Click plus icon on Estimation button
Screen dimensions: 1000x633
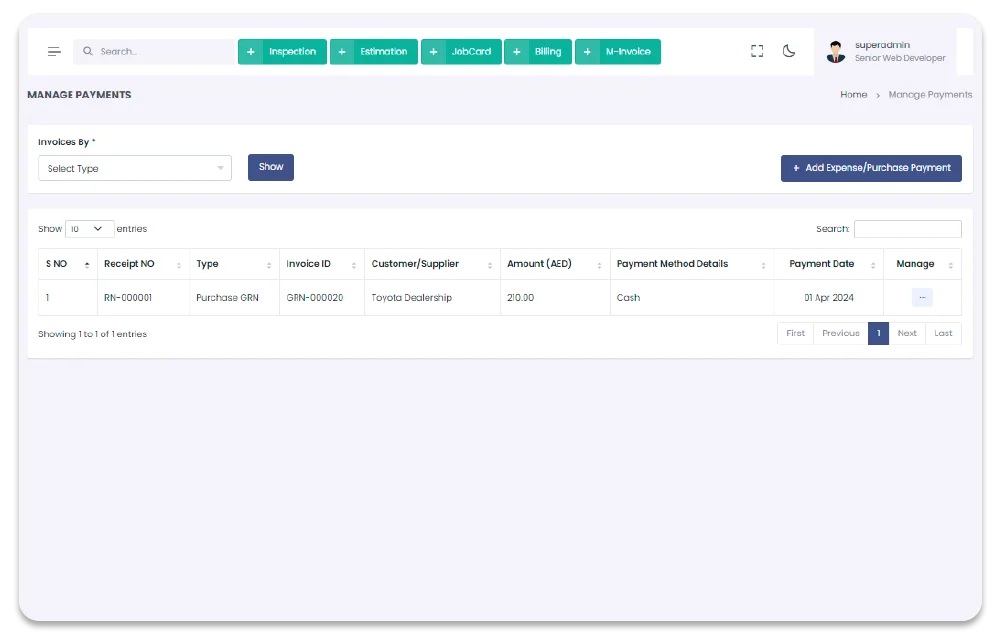[342, 52]
